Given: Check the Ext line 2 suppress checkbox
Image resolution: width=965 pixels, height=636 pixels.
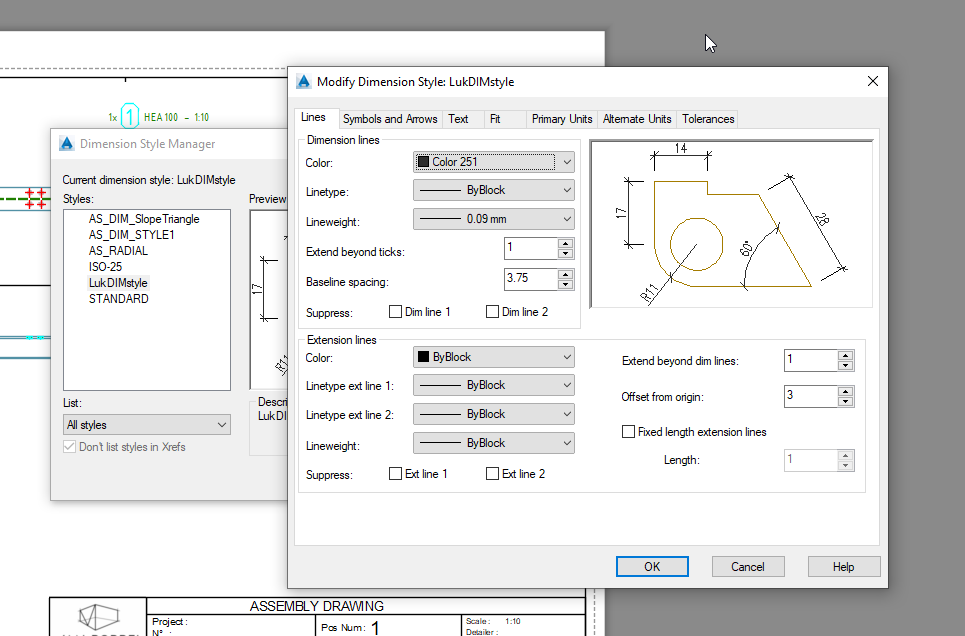Looking at the screenshot, I should click(x=490, y=474).
